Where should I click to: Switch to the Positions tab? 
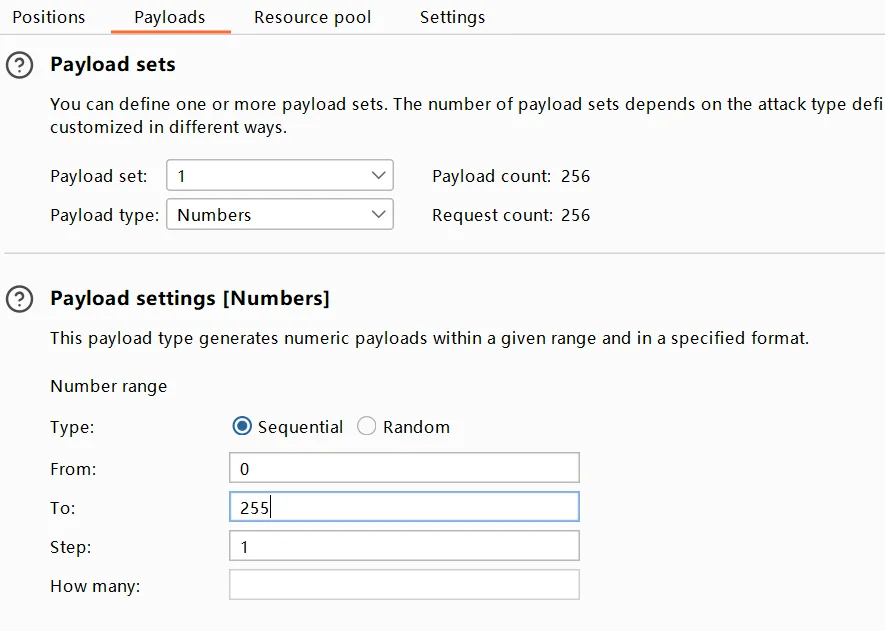(x=49, y=18)
